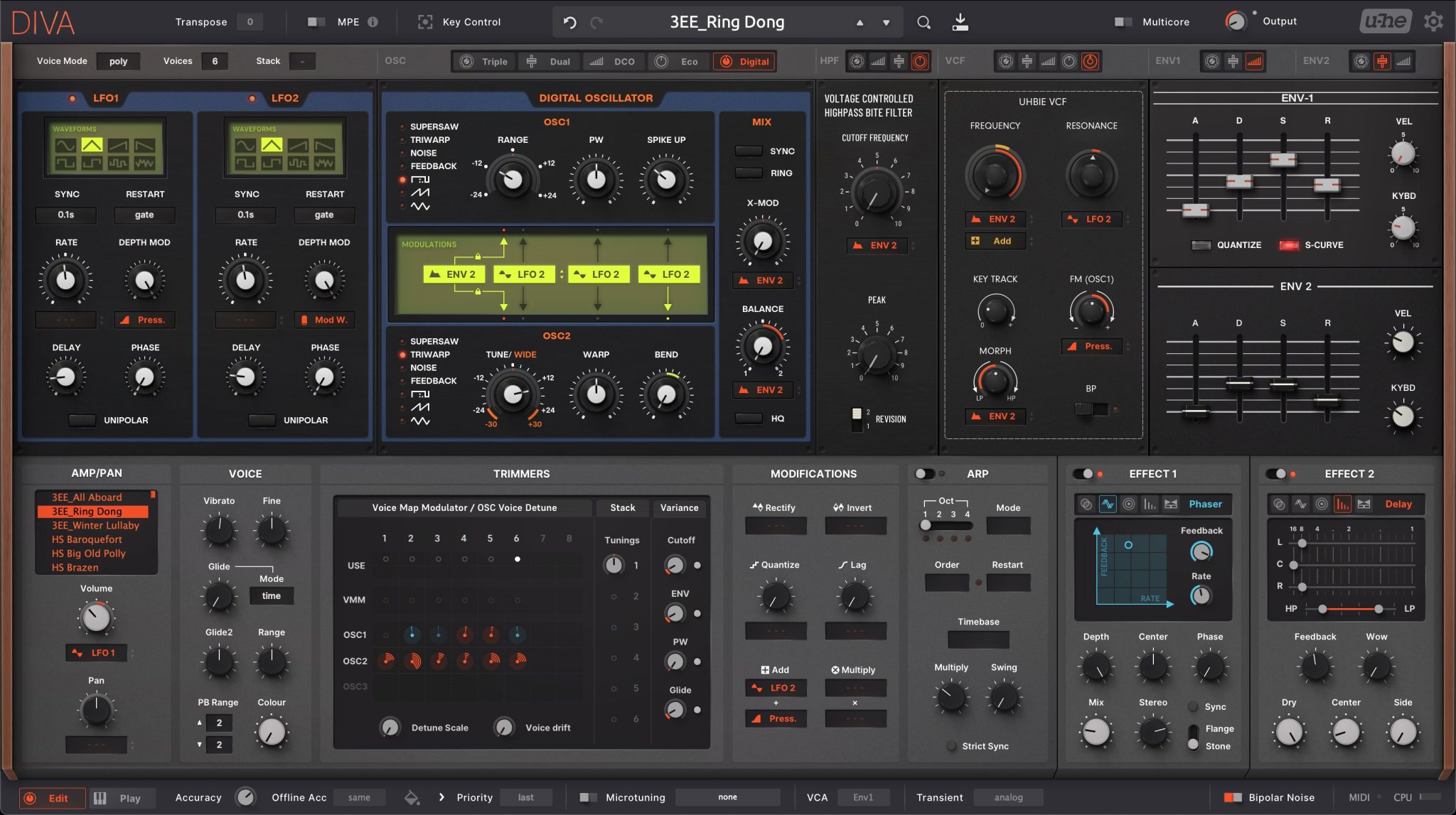
Task: Select preset 3EE_Winter Lullaby from the list
Action: click(x=95, y=525)
